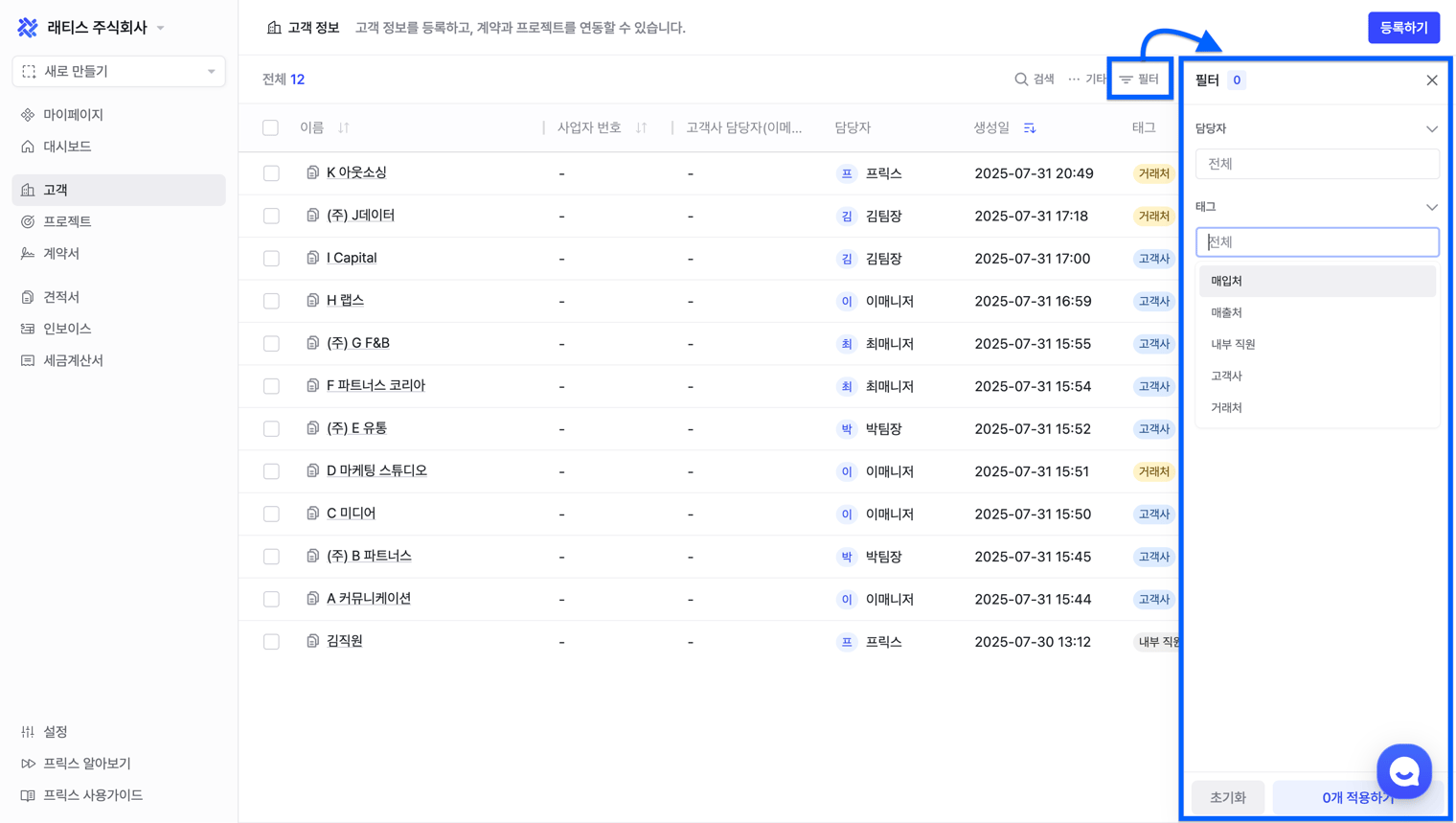The image size is (1456, 823).
Task: Open the chat support bubble icon
Action: click(x=1403, y=770)
